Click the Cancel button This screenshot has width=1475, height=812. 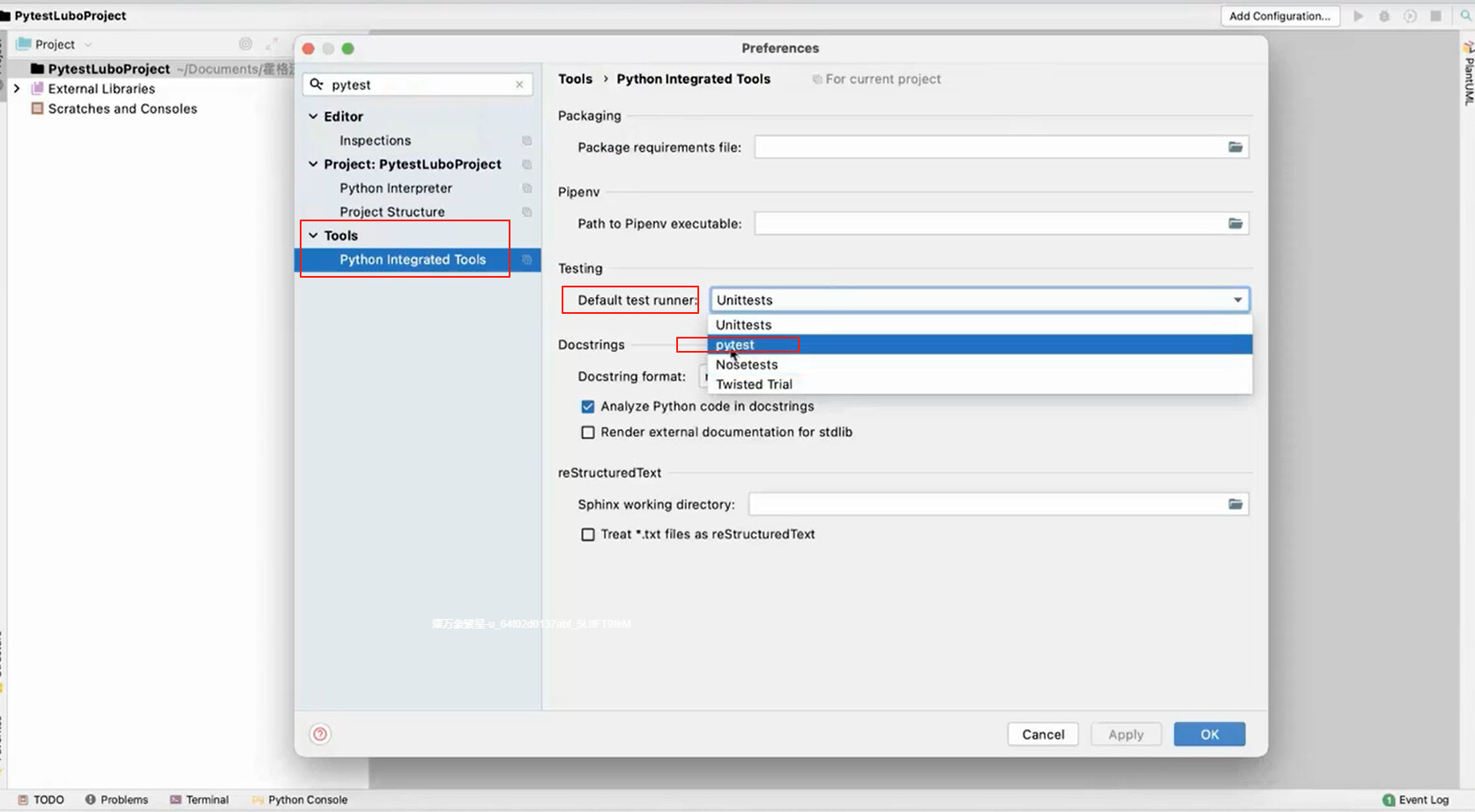1043,734
